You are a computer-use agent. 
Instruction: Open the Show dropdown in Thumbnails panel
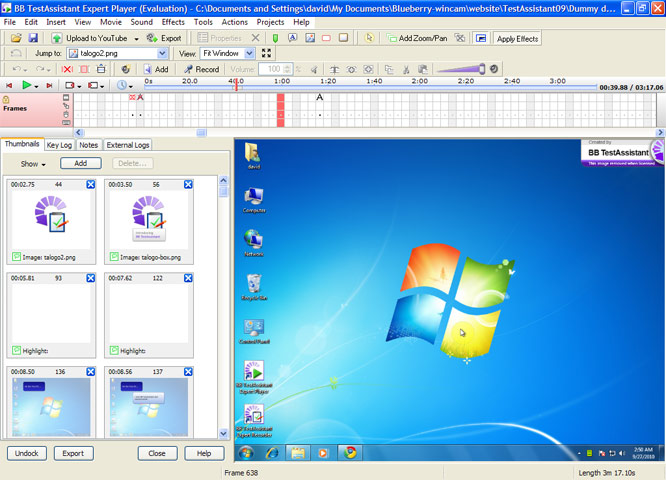tap(33, 164)
